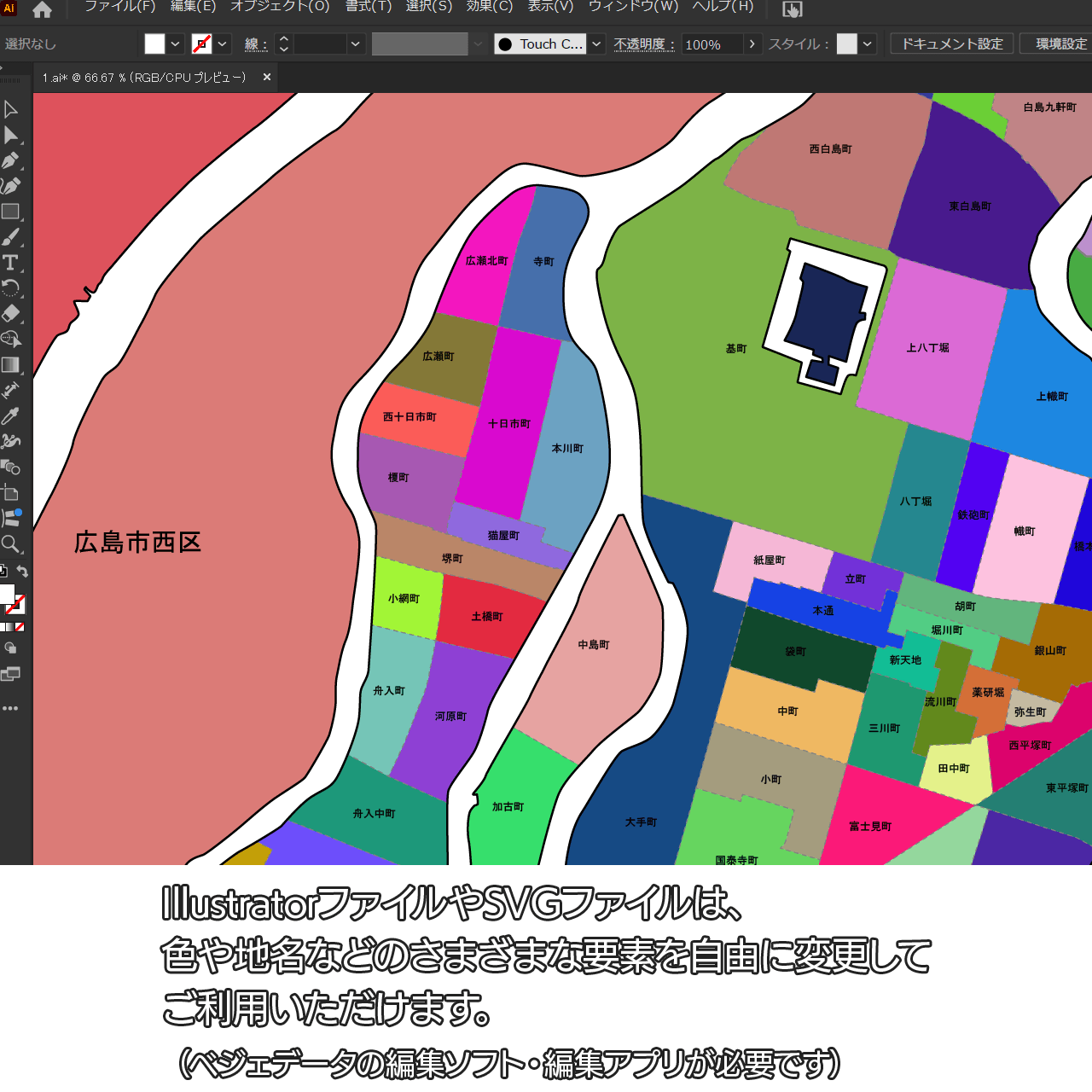Swap fill and stroke colors

(23, 572)
